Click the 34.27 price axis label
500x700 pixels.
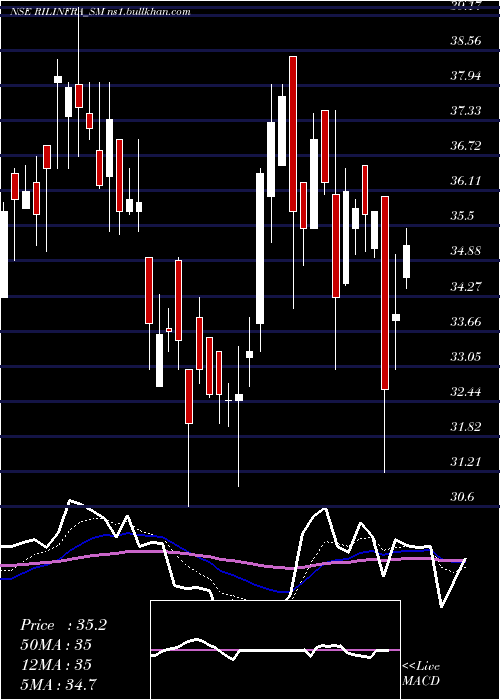point(466,286)
